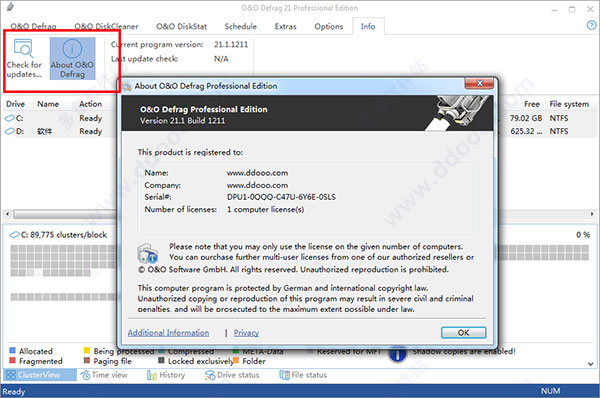Switch to Time view tab
The image size is (600, 398).
coord(104,375)
